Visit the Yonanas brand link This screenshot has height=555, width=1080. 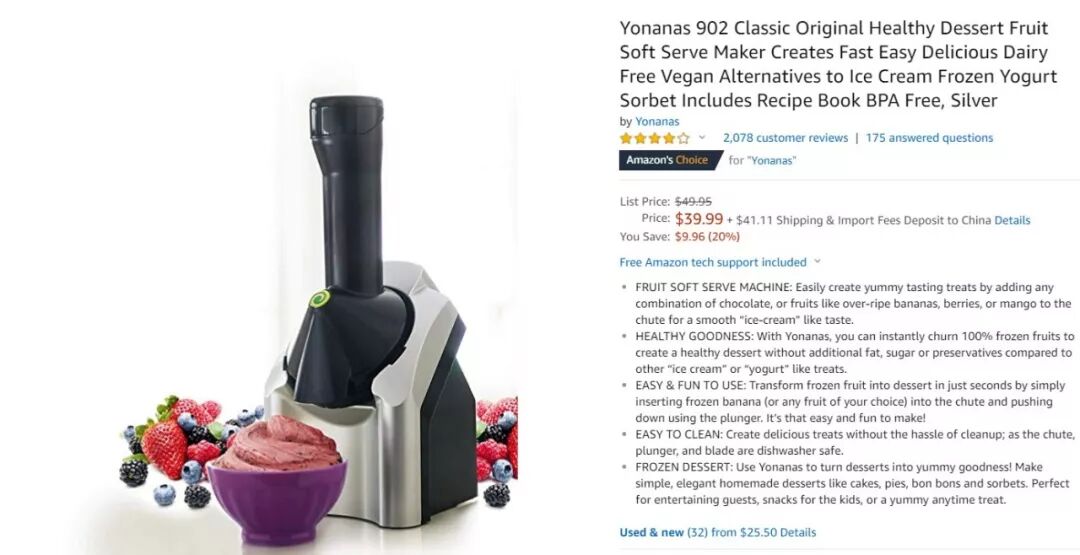657,121
